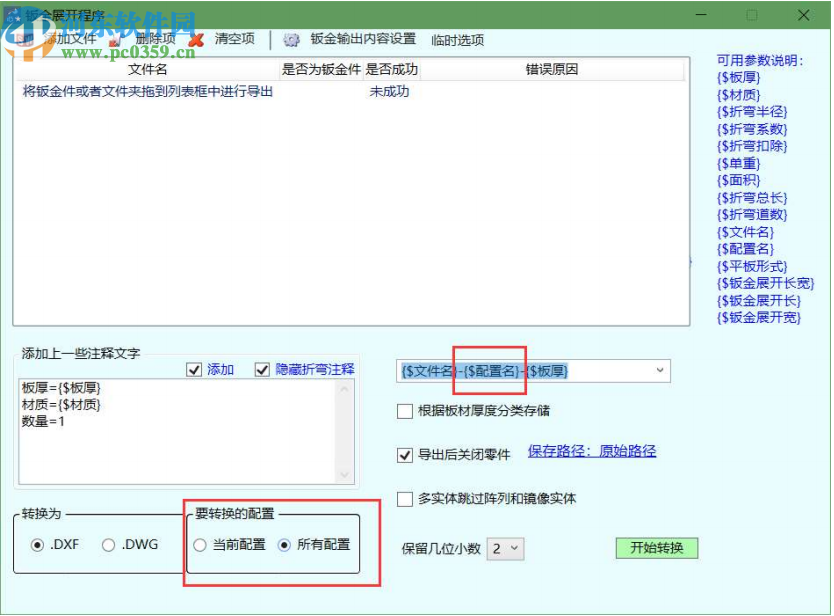Click the gear icon for 钣金输出内容设置
This screenshot has width=834, height=616.
291,40
